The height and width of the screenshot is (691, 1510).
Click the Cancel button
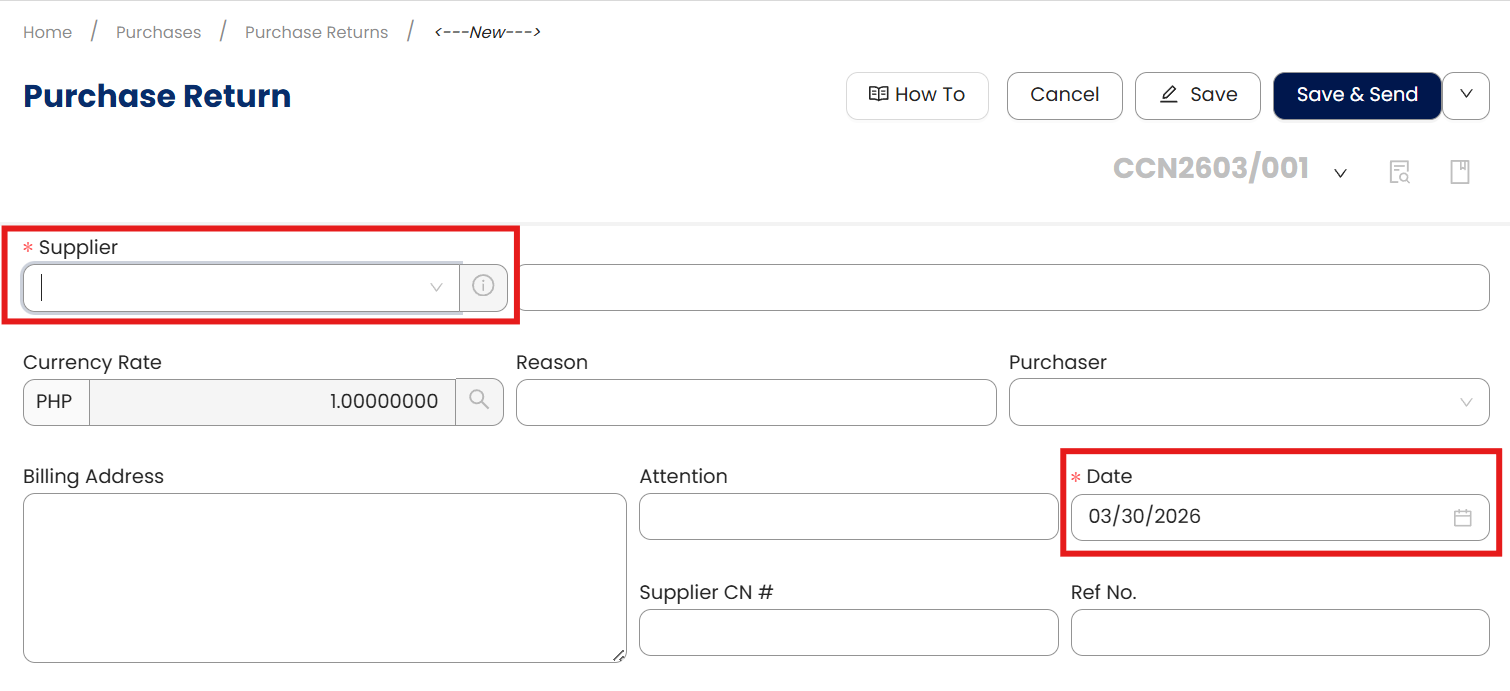pyautogui.click(x=1064, y=95)
